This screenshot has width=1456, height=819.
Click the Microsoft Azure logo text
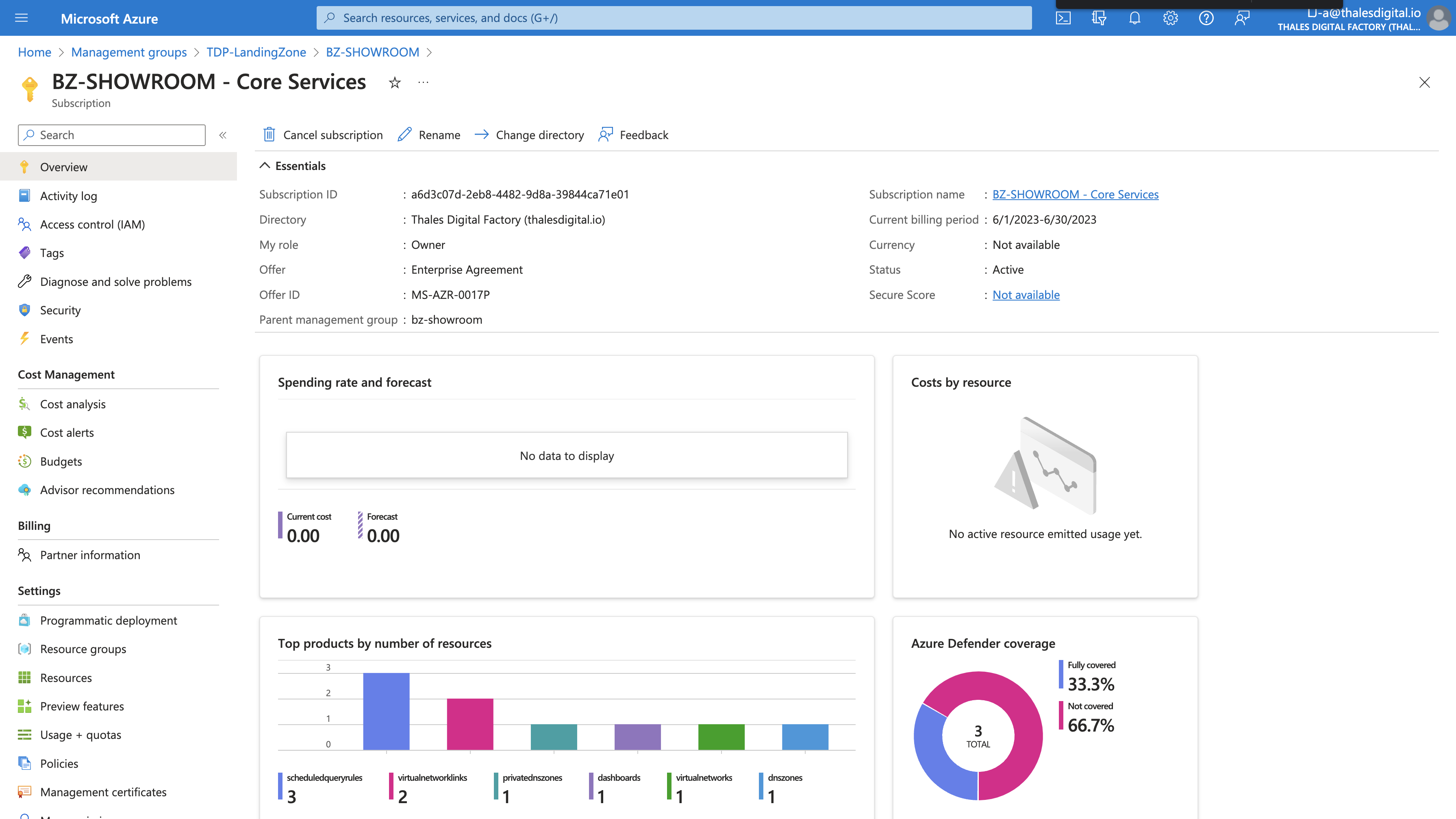tap(109, 19)
